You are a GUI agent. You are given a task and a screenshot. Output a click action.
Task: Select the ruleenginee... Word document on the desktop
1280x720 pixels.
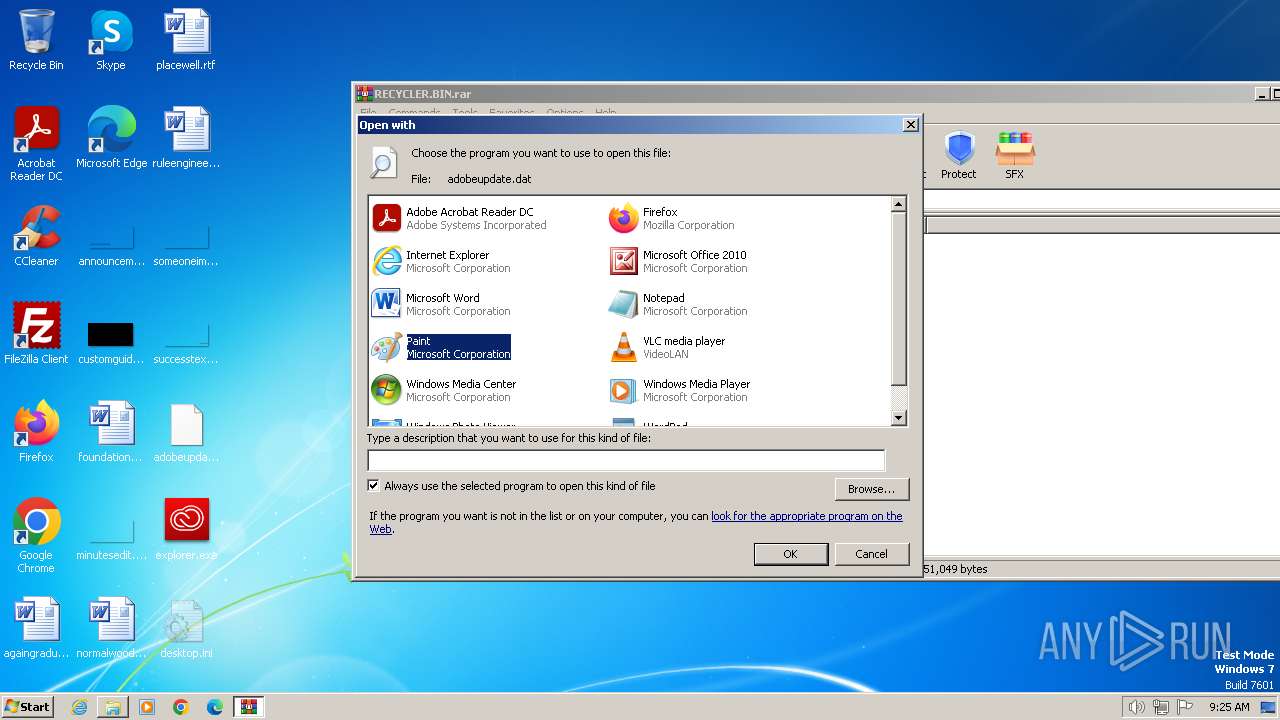(x=186, y=138)
